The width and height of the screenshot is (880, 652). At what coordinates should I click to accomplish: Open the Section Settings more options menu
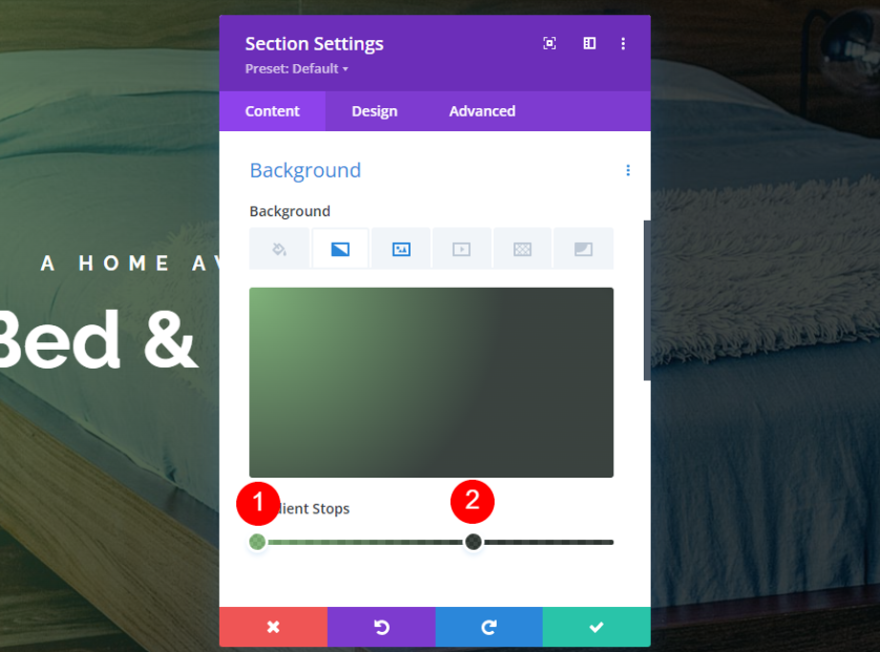623,44
